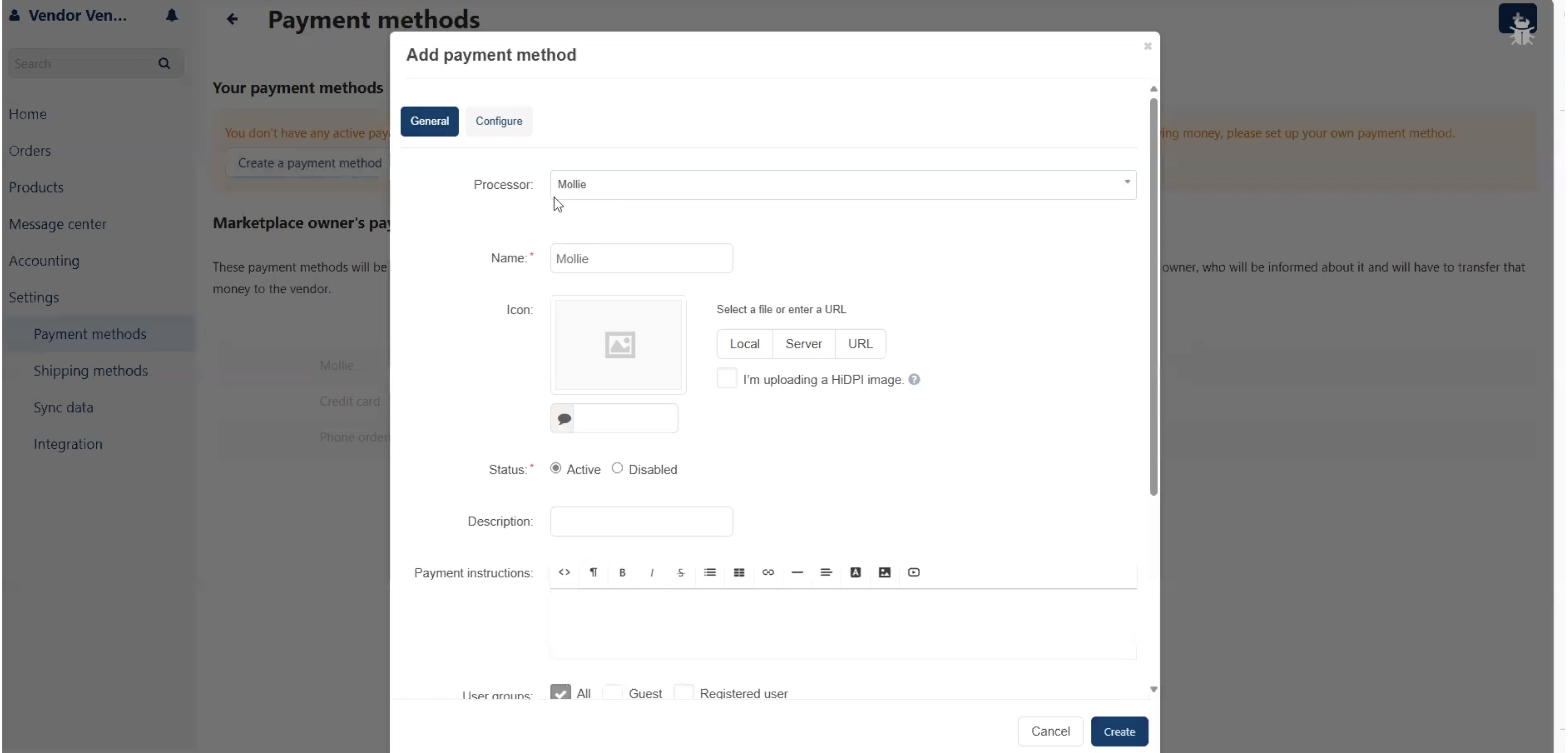1568x753 pixels.
Task: Go back using the arrow icon
Action: (232, 19)
